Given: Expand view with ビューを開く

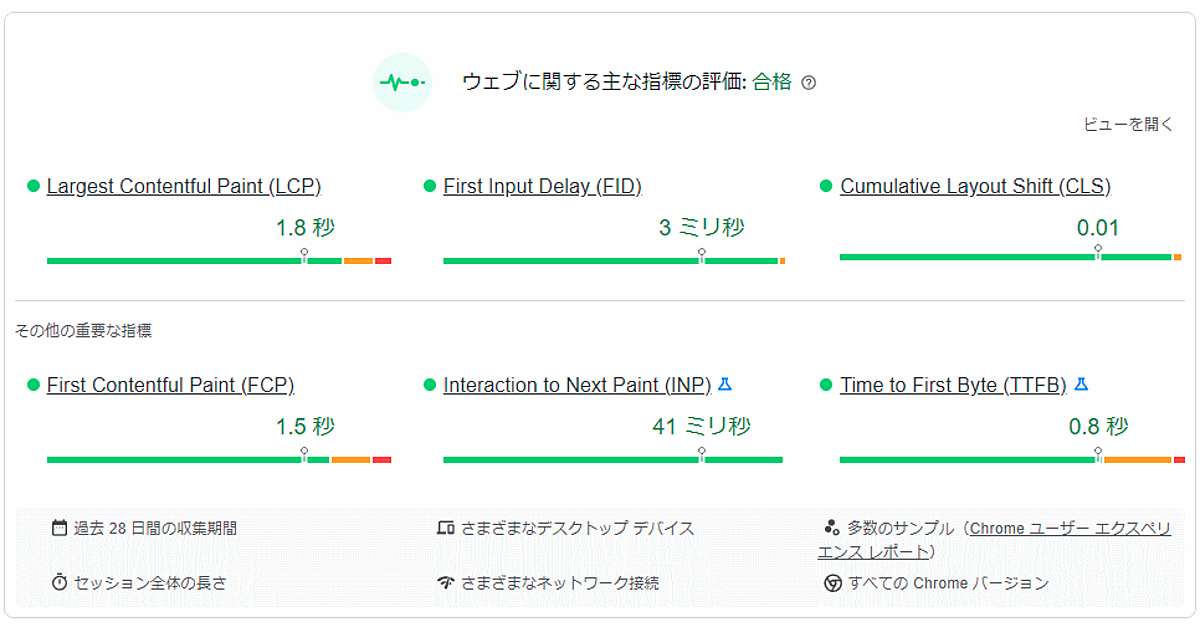Looking at the screenshot, I should pos(1128,125).
